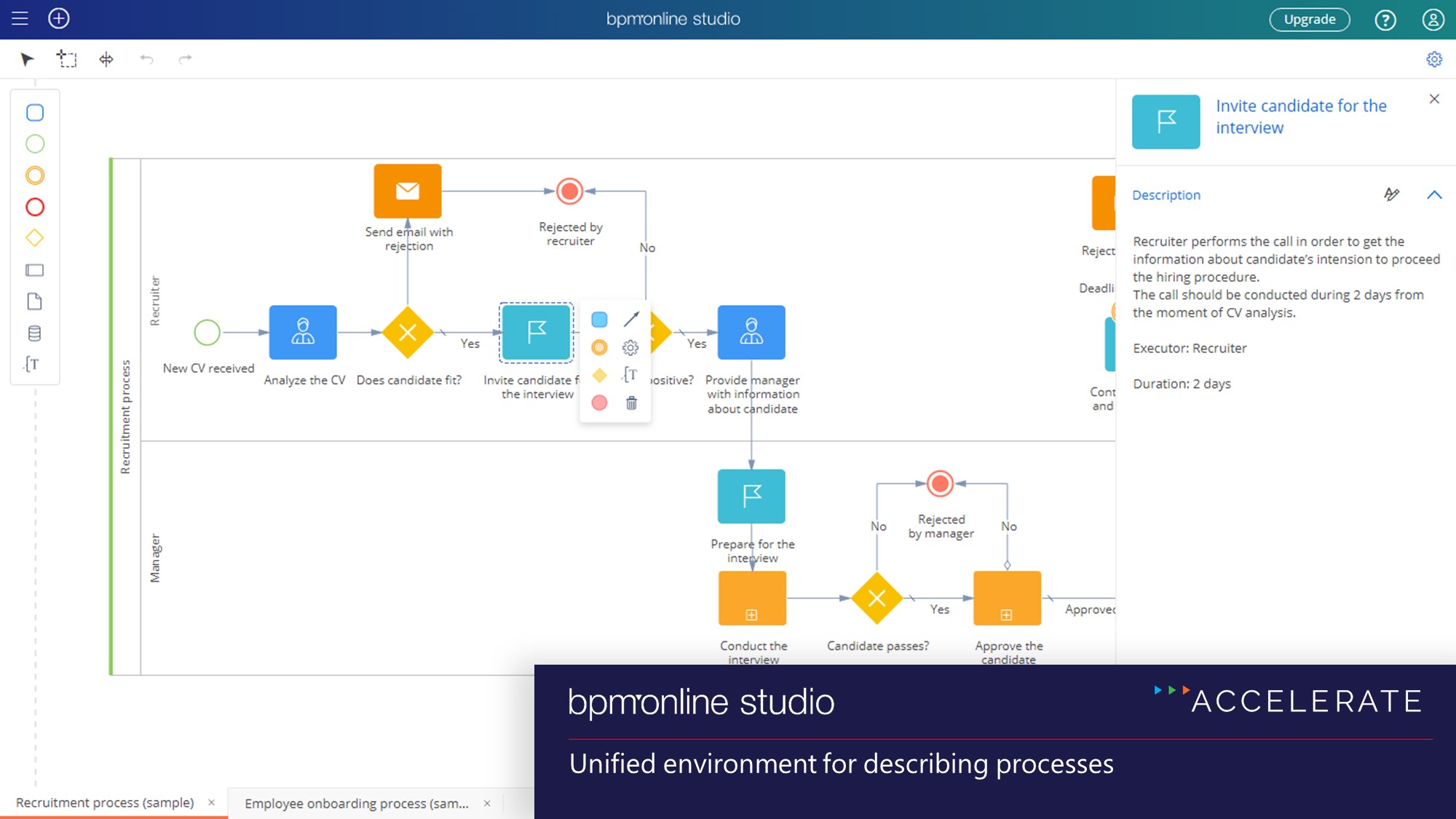This screenshot has width=1456, height=819.
Task: Select the space move tool
Action: click(106, 59)
